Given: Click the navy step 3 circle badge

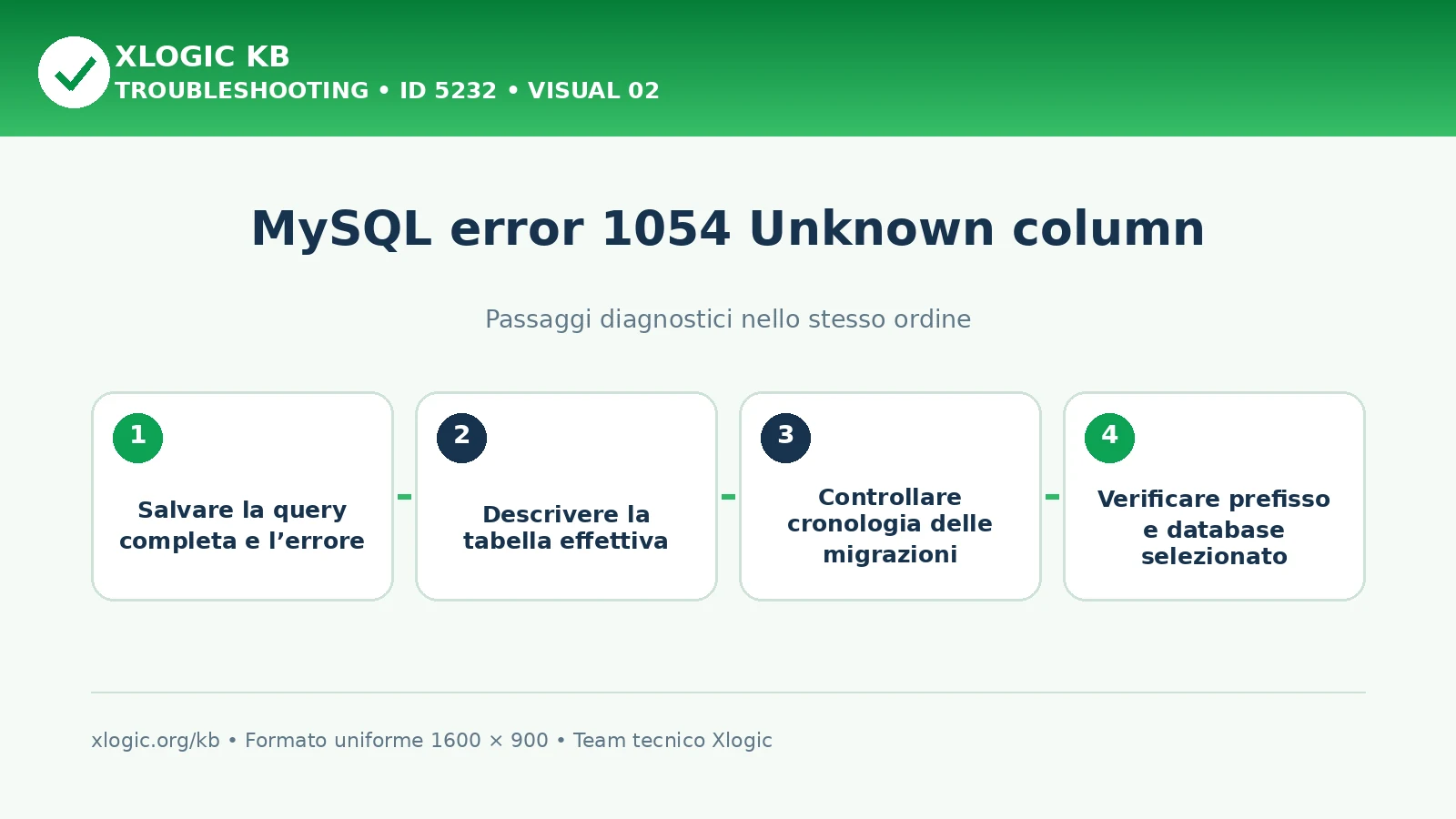Looking at the screenshot, I should point(786,438).
